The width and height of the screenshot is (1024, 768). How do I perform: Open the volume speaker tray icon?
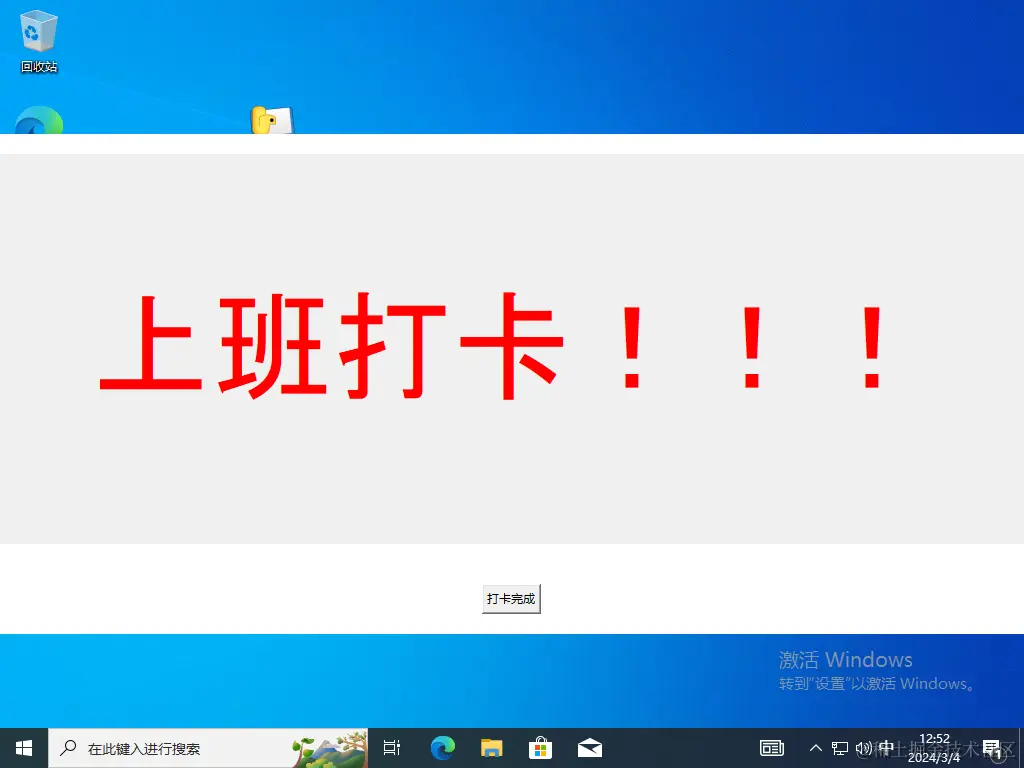pyautogui.click(x=863, y=748)
